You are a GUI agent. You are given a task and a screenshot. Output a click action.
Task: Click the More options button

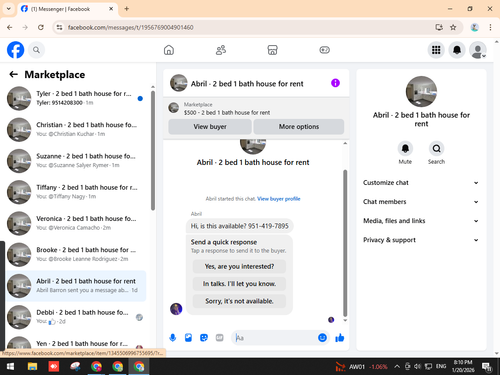pyautogui.click(x=299, y=127)
